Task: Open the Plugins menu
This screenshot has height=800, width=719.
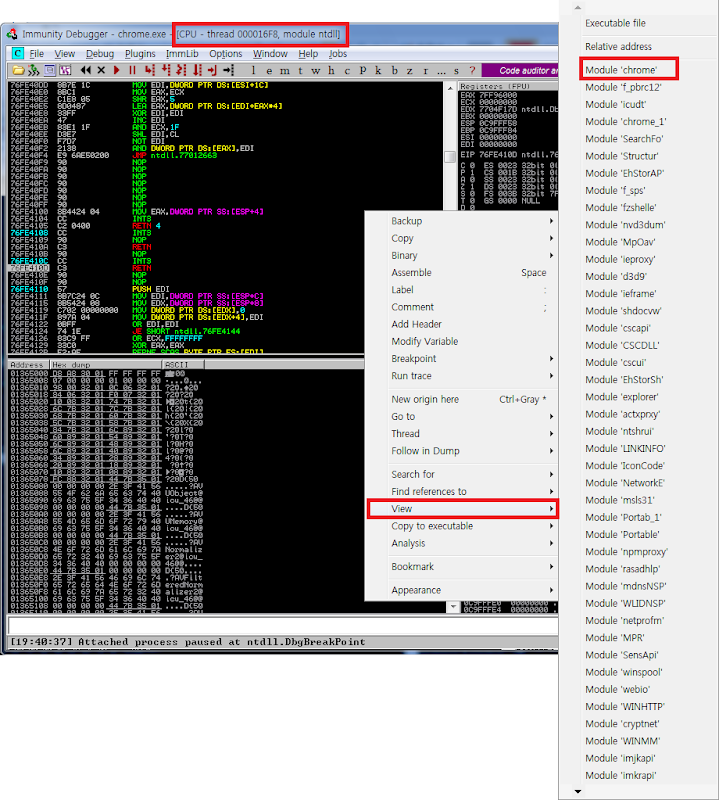Action: click(x=140, y=54)
